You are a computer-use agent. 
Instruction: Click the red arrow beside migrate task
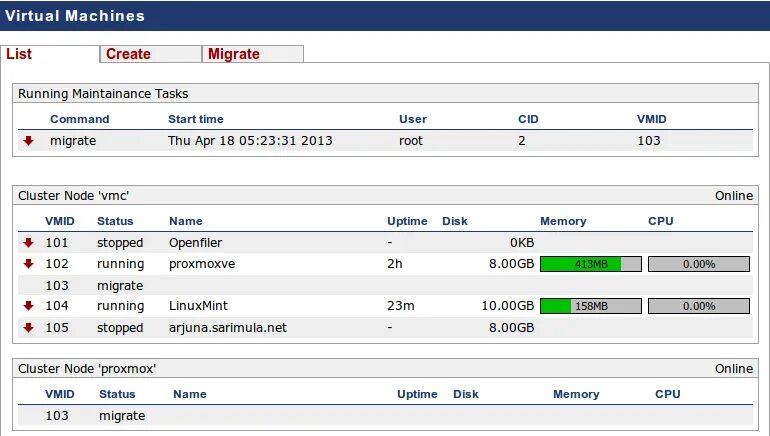point(29,141)
